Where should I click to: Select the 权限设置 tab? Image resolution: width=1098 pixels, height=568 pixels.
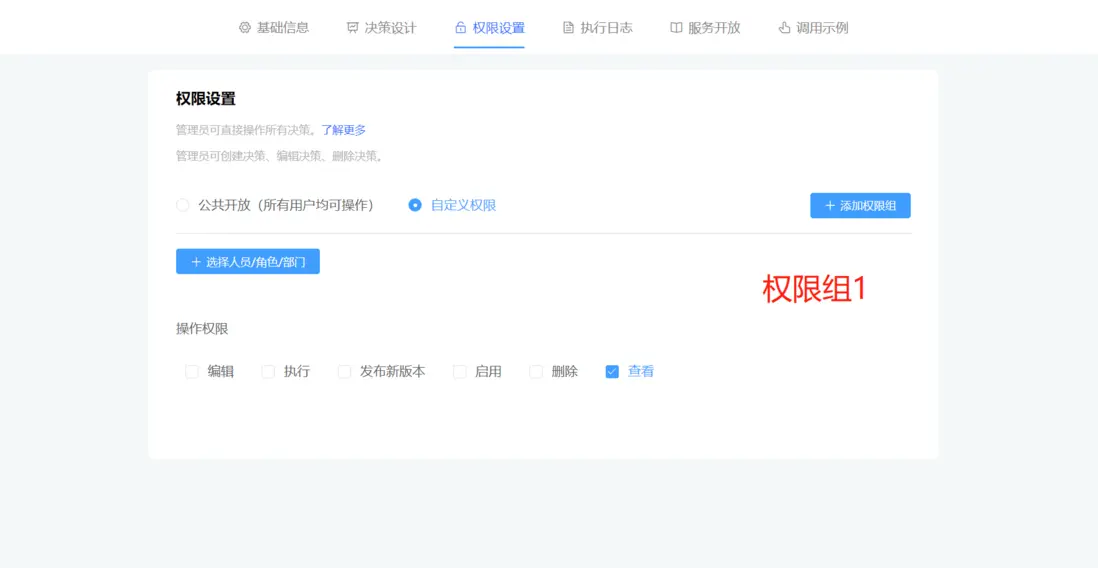click(x=489, y=28)
